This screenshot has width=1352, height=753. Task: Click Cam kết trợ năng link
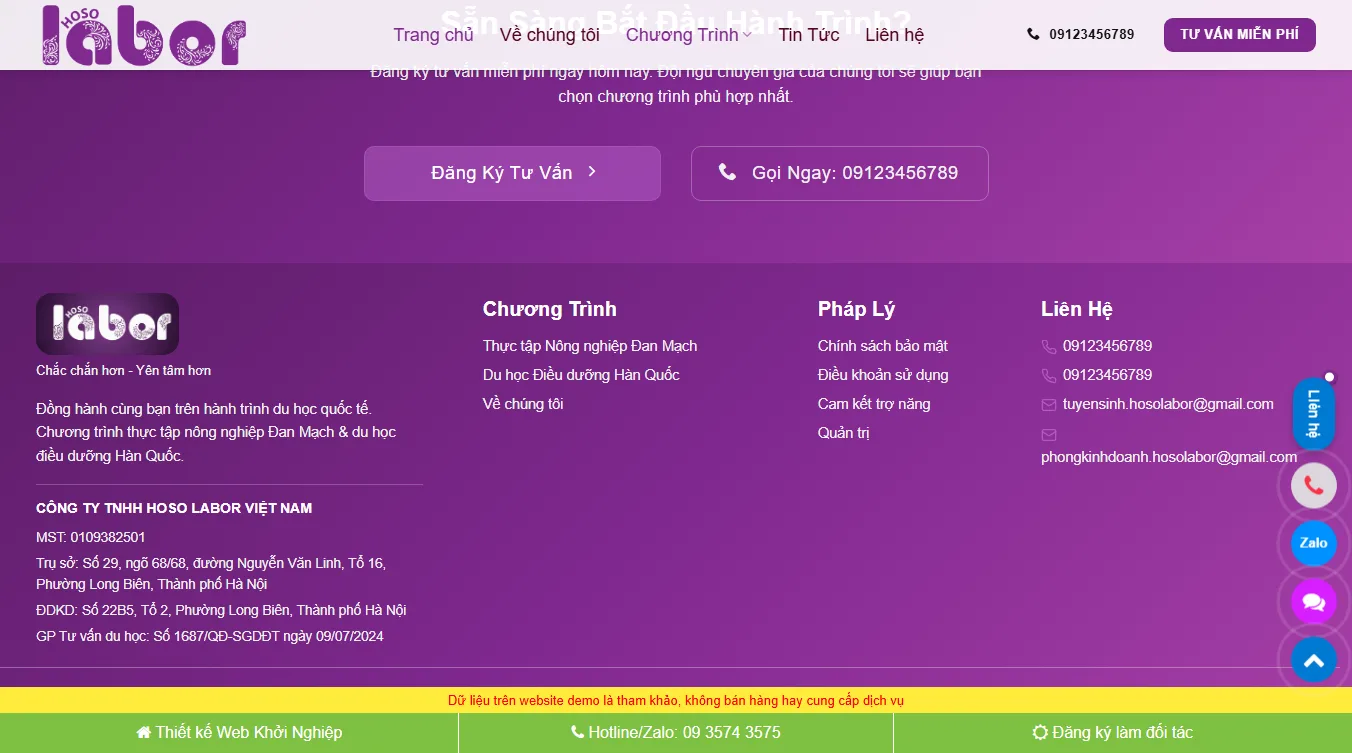pyautogui.click(x=874, y=404)
